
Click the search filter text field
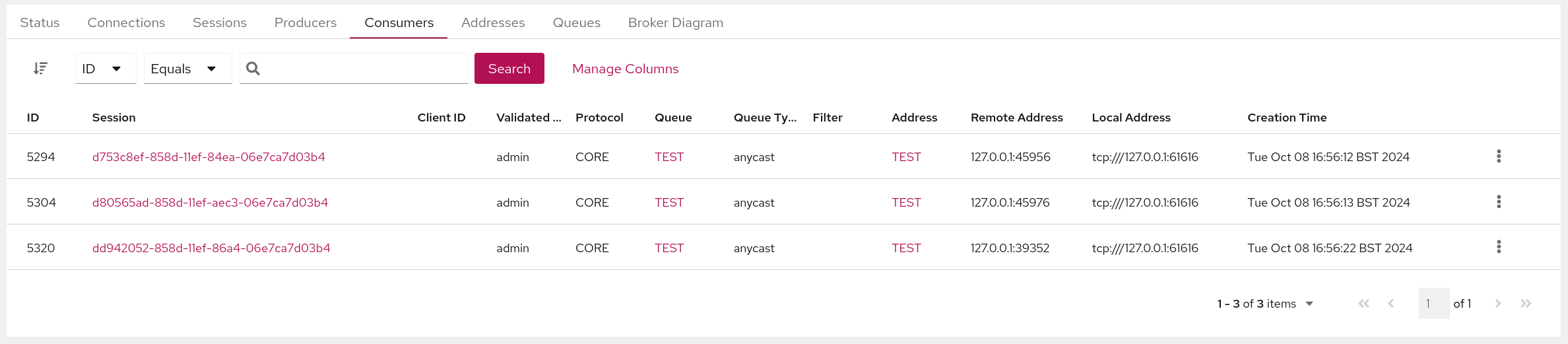(x=363, y=69)
